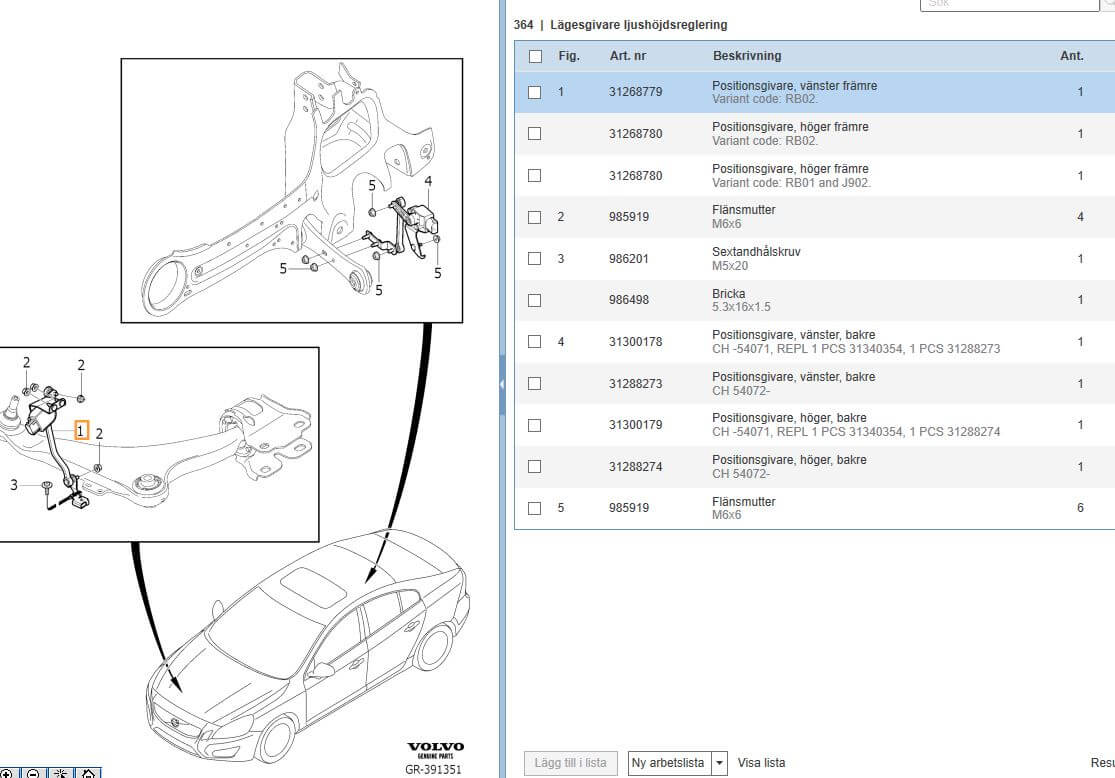Screen dimensions: 1115x778
Task: Open the Ny arbetslista dropdown arrow
Action: 720,763
